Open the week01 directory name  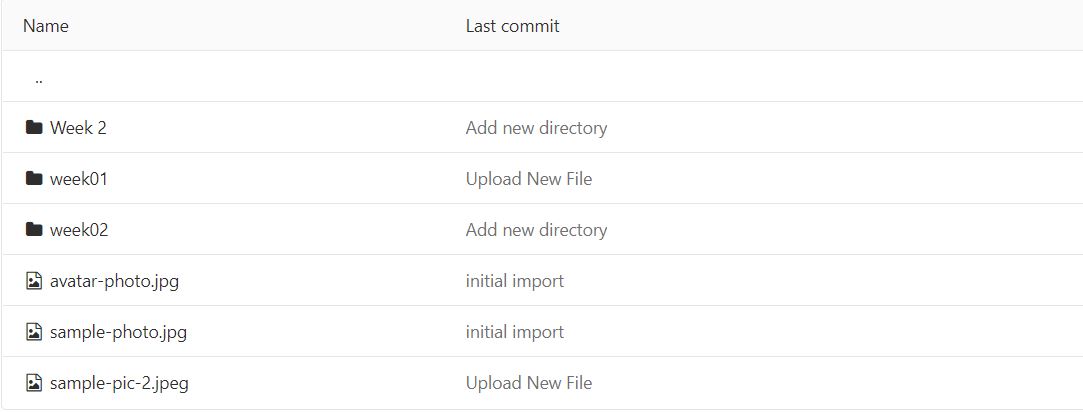coord(79,179)
